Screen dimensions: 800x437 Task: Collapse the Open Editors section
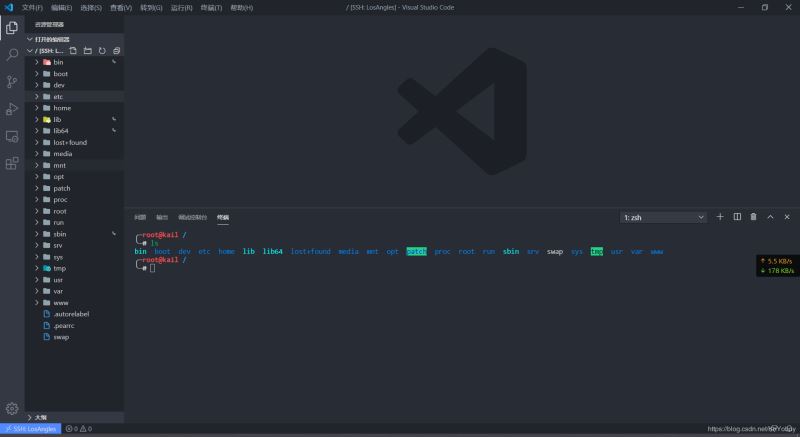click(74, 39)
